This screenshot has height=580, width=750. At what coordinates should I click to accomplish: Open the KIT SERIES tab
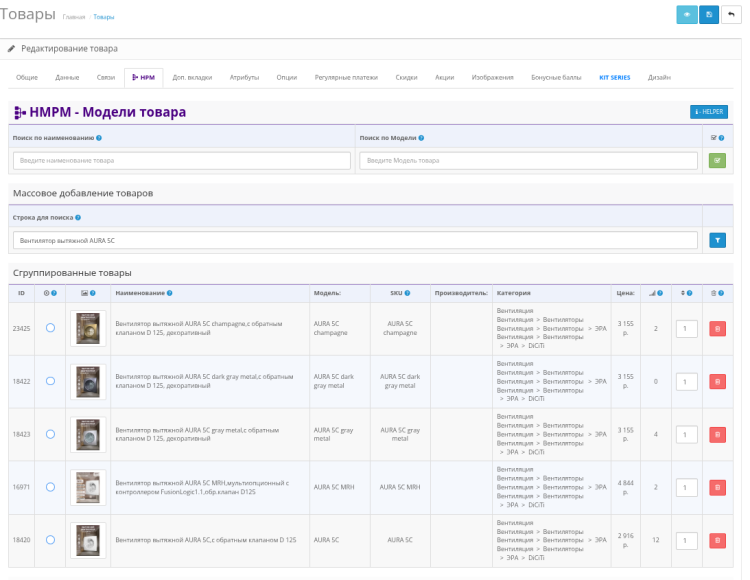click(614, 77)
